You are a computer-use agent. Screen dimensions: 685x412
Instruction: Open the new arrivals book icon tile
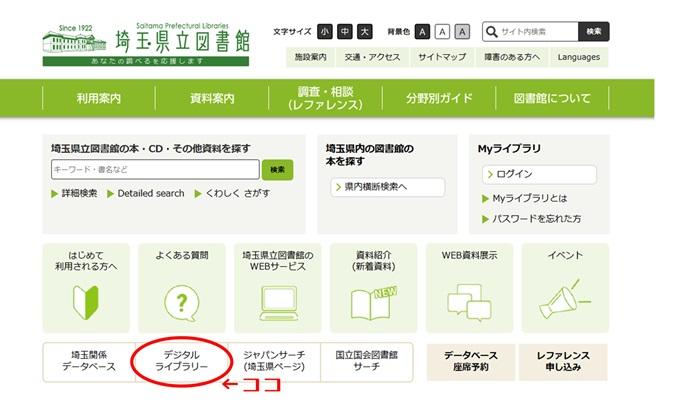coord(373,281)
